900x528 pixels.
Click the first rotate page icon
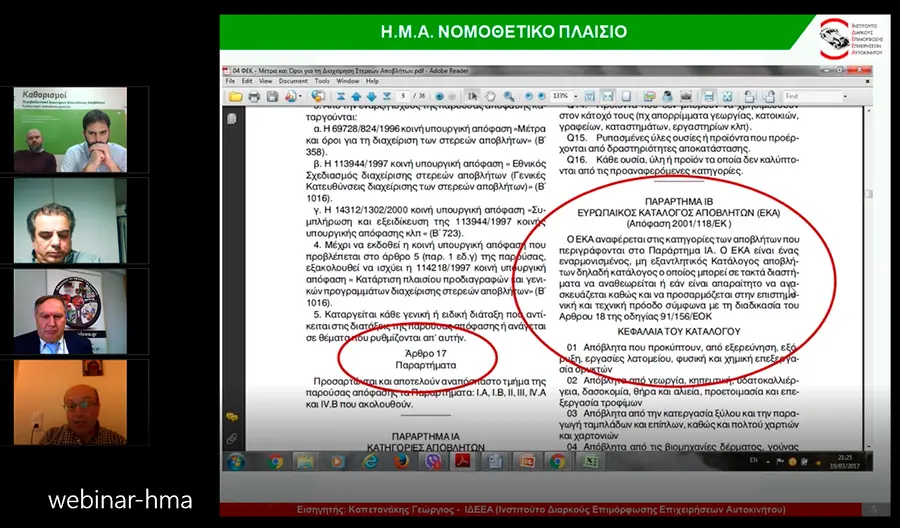[750, 96]
